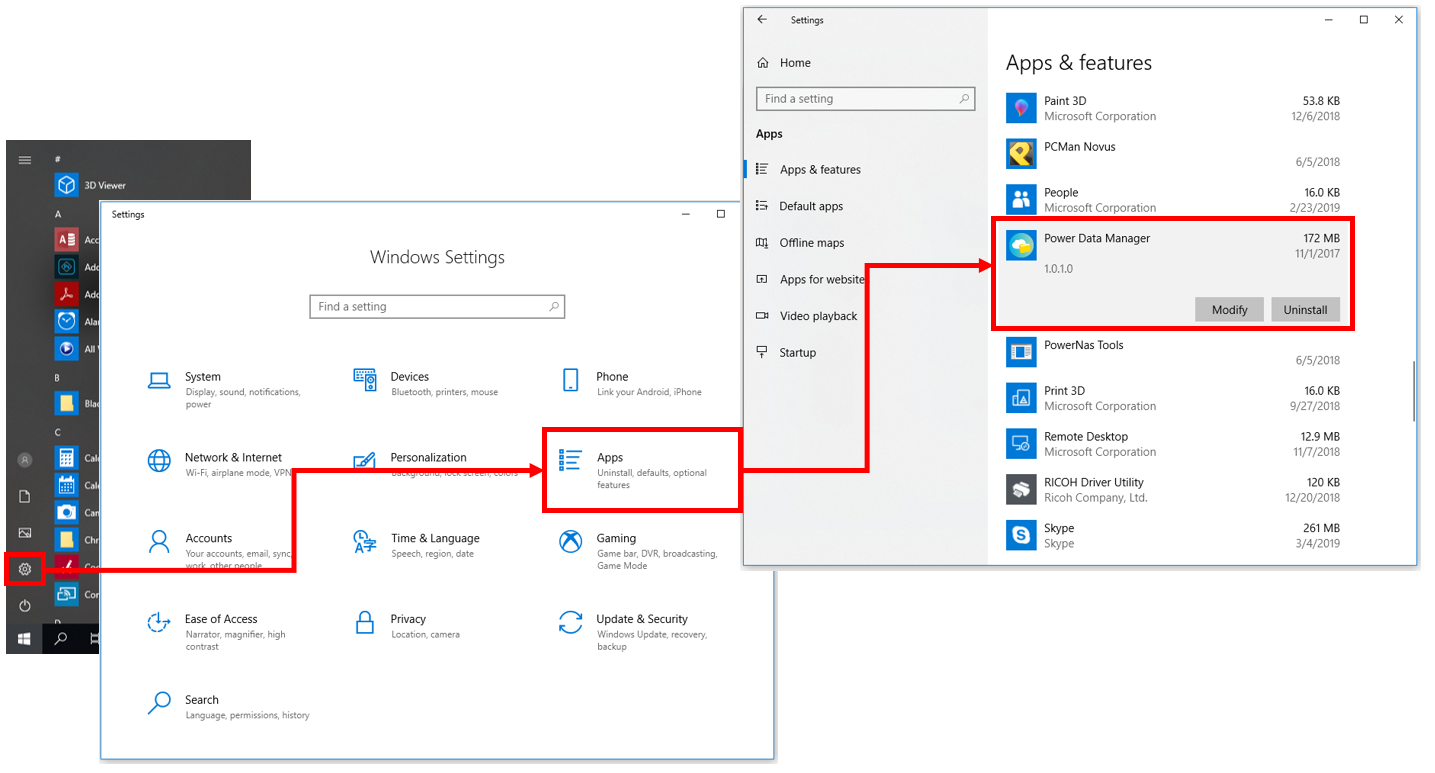Select Paint 3D in apps list

tap(1175, 108)
